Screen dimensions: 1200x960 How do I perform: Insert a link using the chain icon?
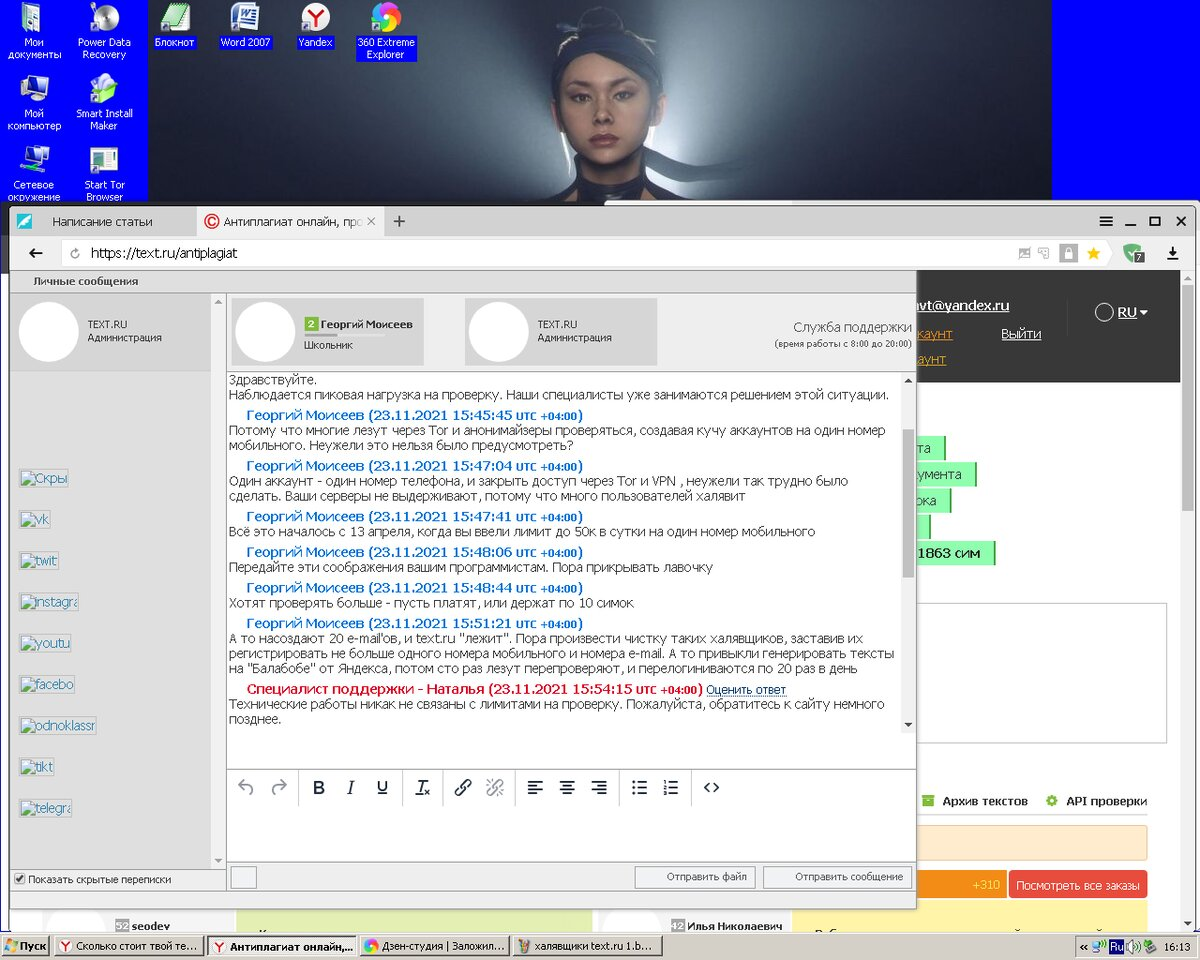(462, 788)
